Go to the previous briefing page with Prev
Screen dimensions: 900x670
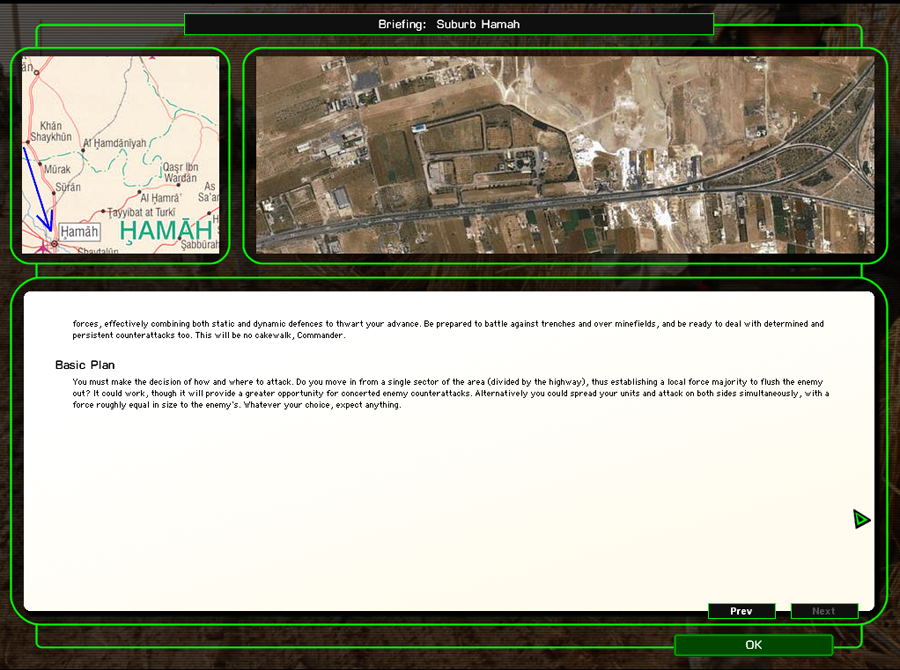[742, 611]
